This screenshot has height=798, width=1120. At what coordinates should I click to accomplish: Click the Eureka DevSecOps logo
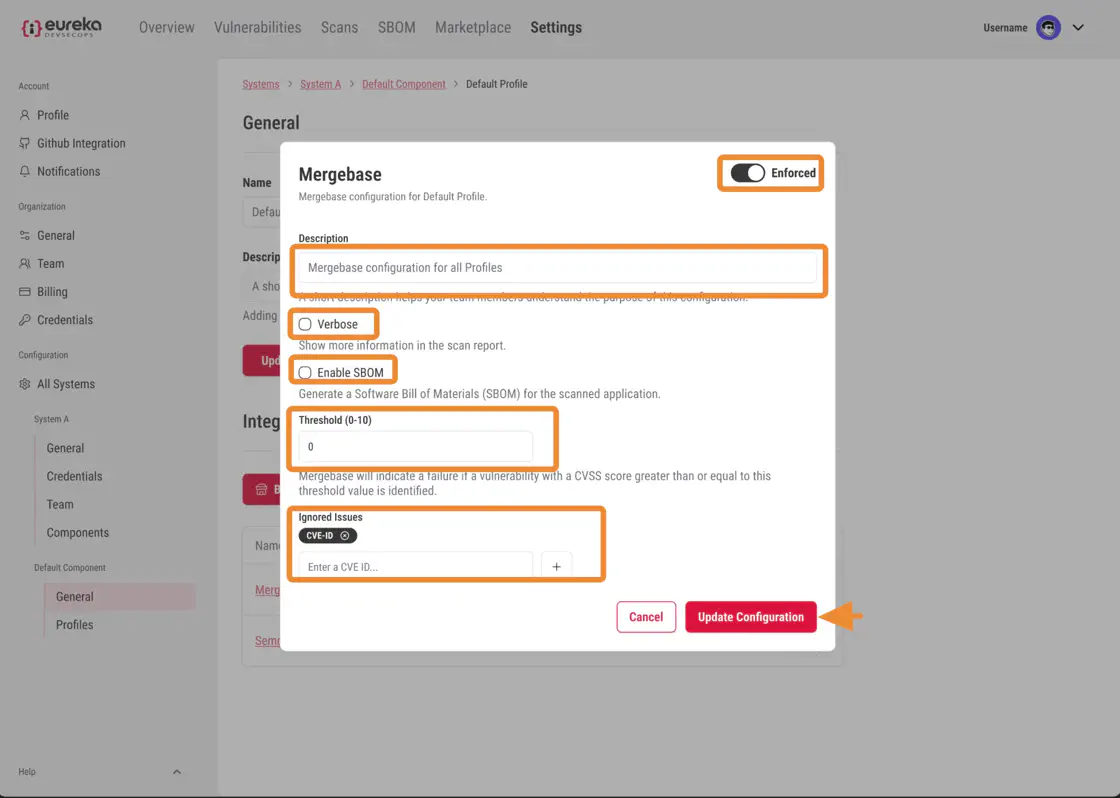pyautogui.click(x=60, y=28)
